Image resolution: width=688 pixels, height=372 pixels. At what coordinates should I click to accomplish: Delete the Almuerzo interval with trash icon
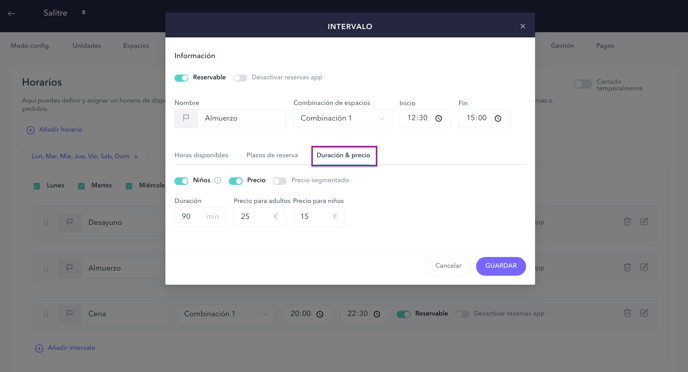[x=627, y=267]
